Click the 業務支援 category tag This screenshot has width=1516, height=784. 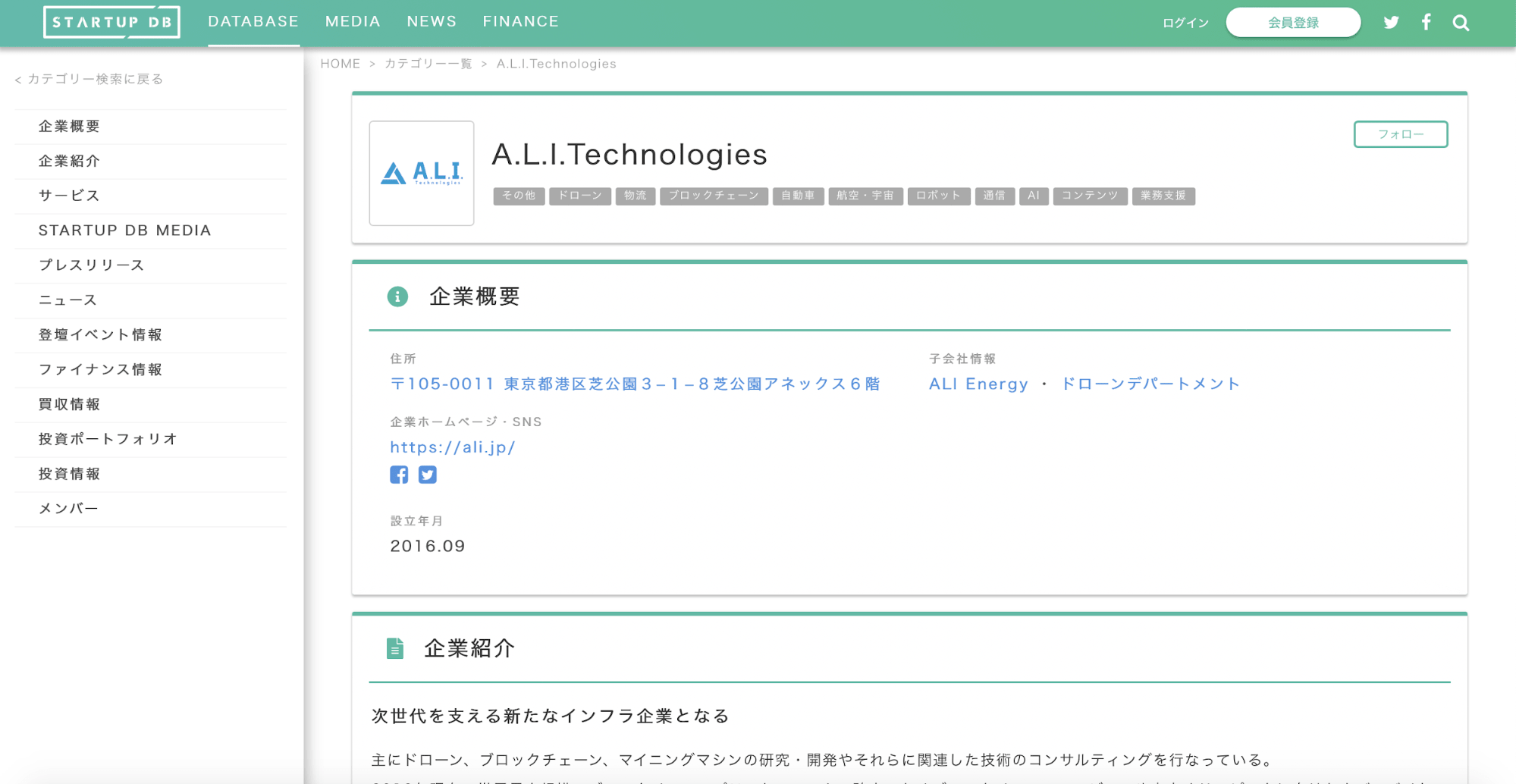pos(1163,196)
